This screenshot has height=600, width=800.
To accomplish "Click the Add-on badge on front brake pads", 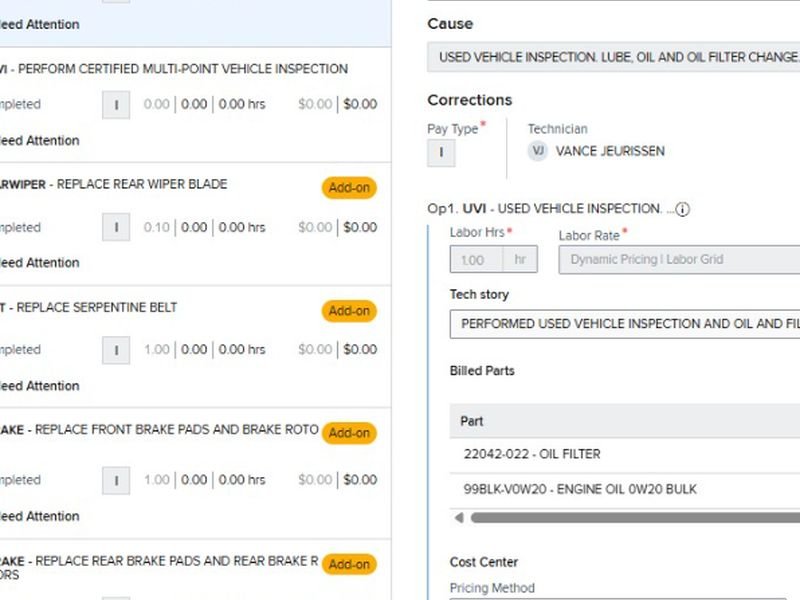I will (x=349, y=433).
